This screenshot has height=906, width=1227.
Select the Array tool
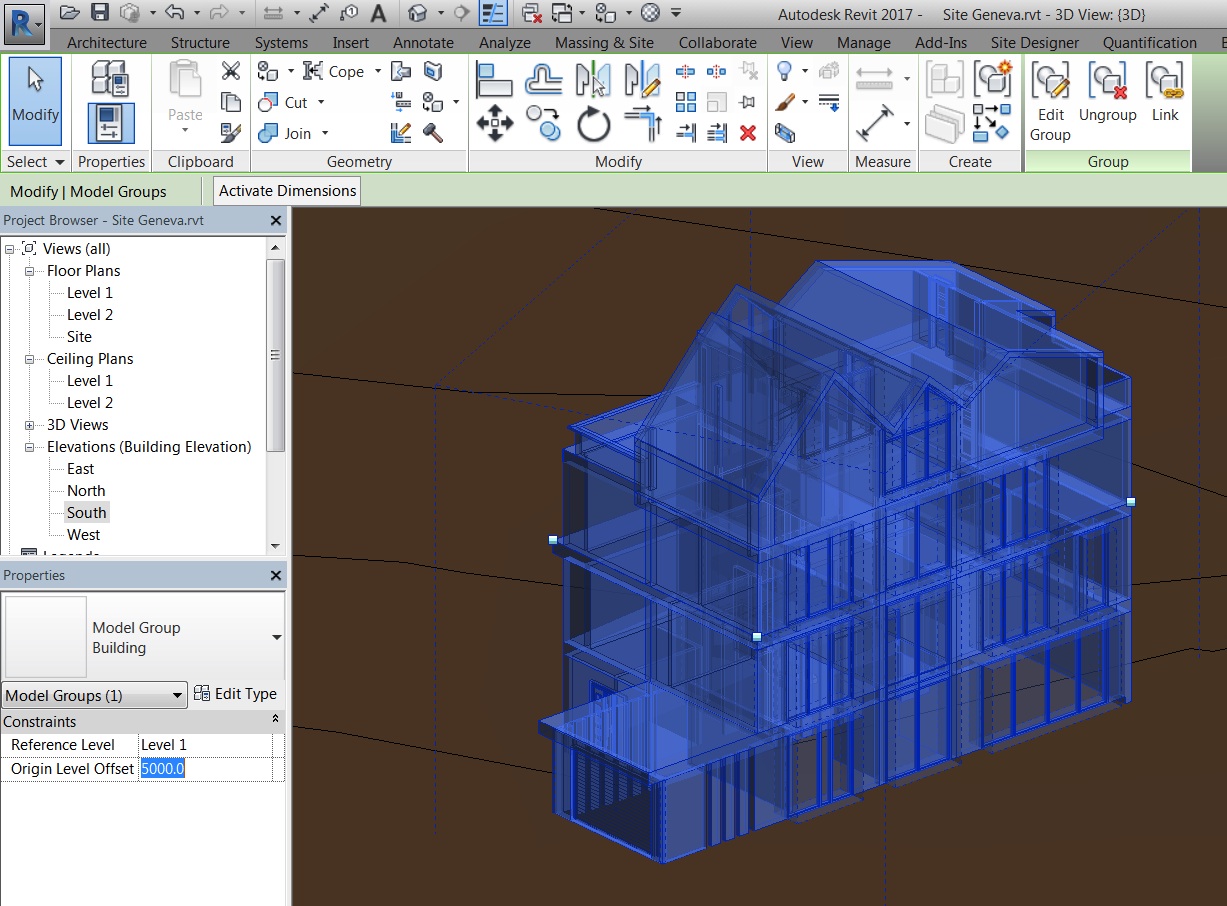tap(687, 101)
